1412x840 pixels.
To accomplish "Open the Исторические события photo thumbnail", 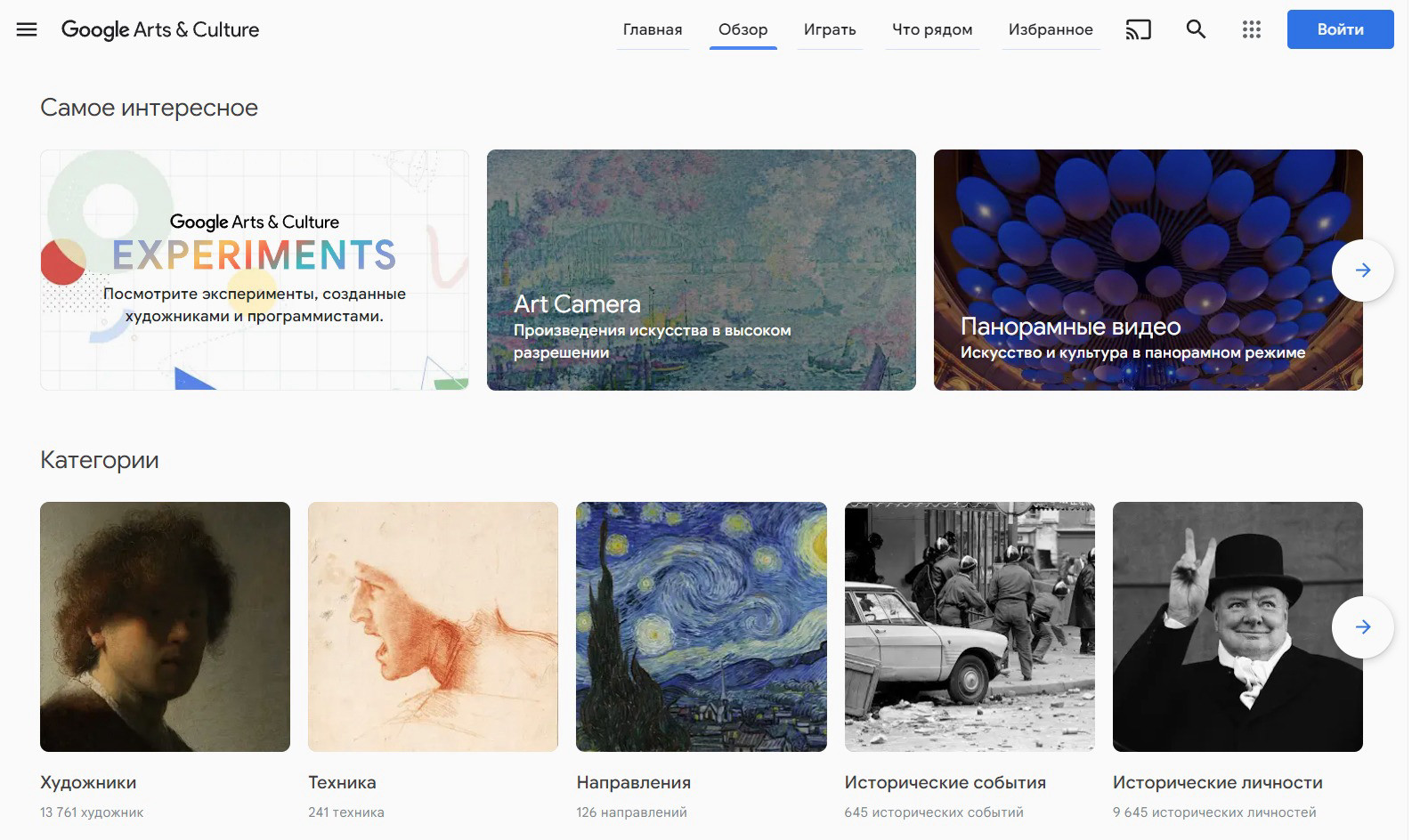I will tap(970, 626).
